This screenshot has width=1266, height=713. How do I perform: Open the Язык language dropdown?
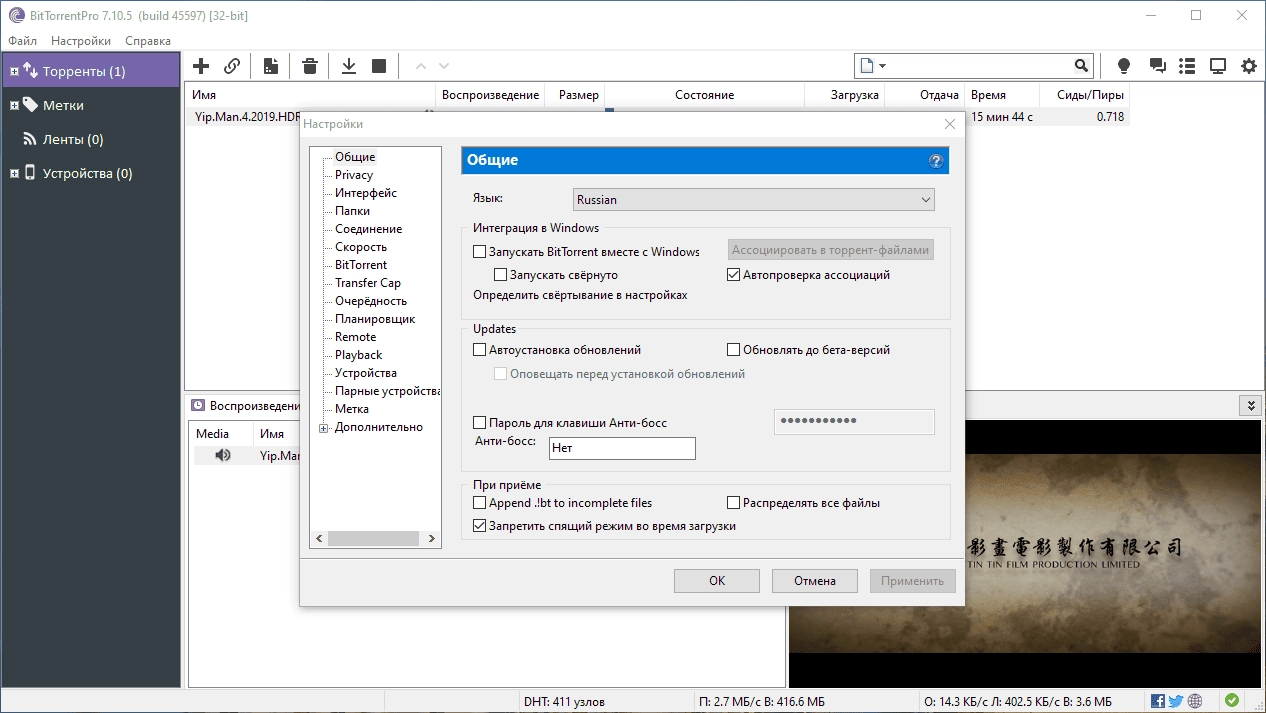point(754,199)
